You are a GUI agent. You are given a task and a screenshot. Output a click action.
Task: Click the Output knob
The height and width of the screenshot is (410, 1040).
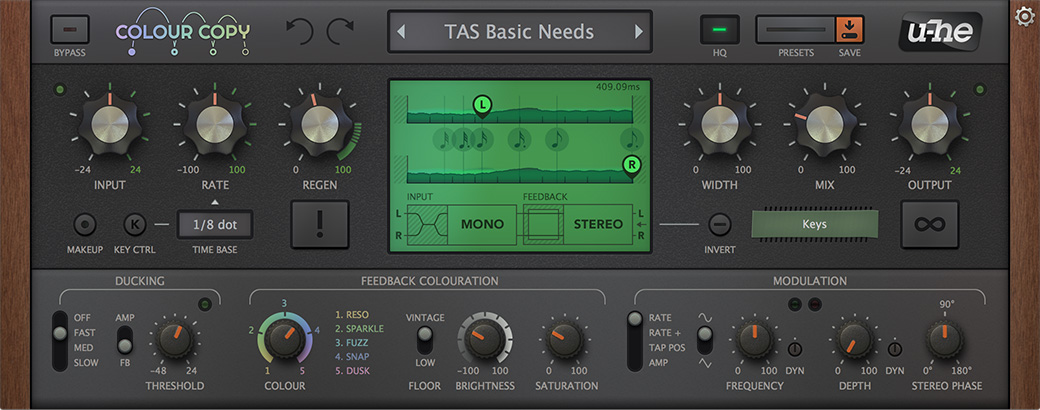930,124
